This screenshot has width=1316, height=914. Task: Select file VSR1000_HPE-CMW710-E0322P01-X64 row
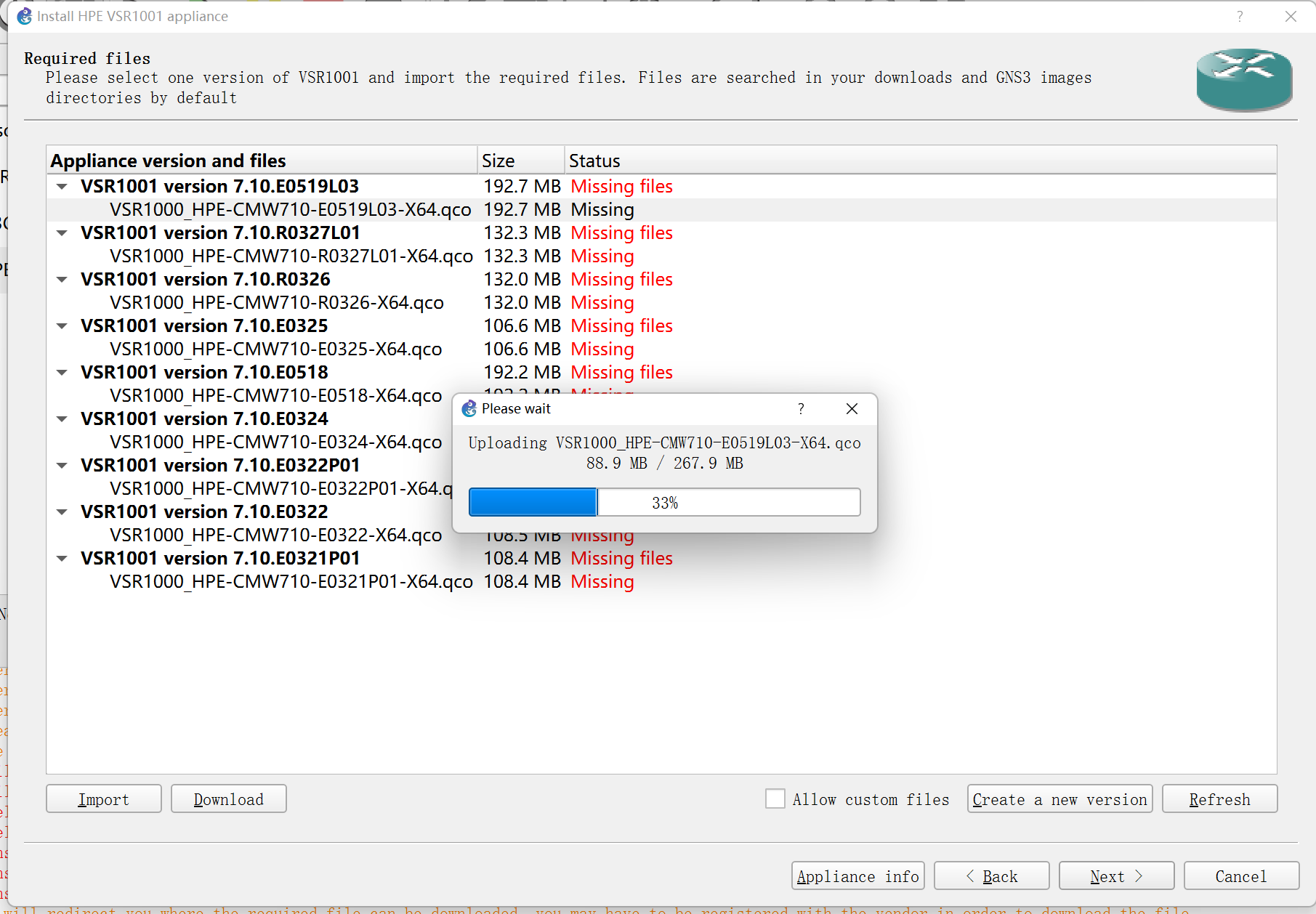click(281, 489)
